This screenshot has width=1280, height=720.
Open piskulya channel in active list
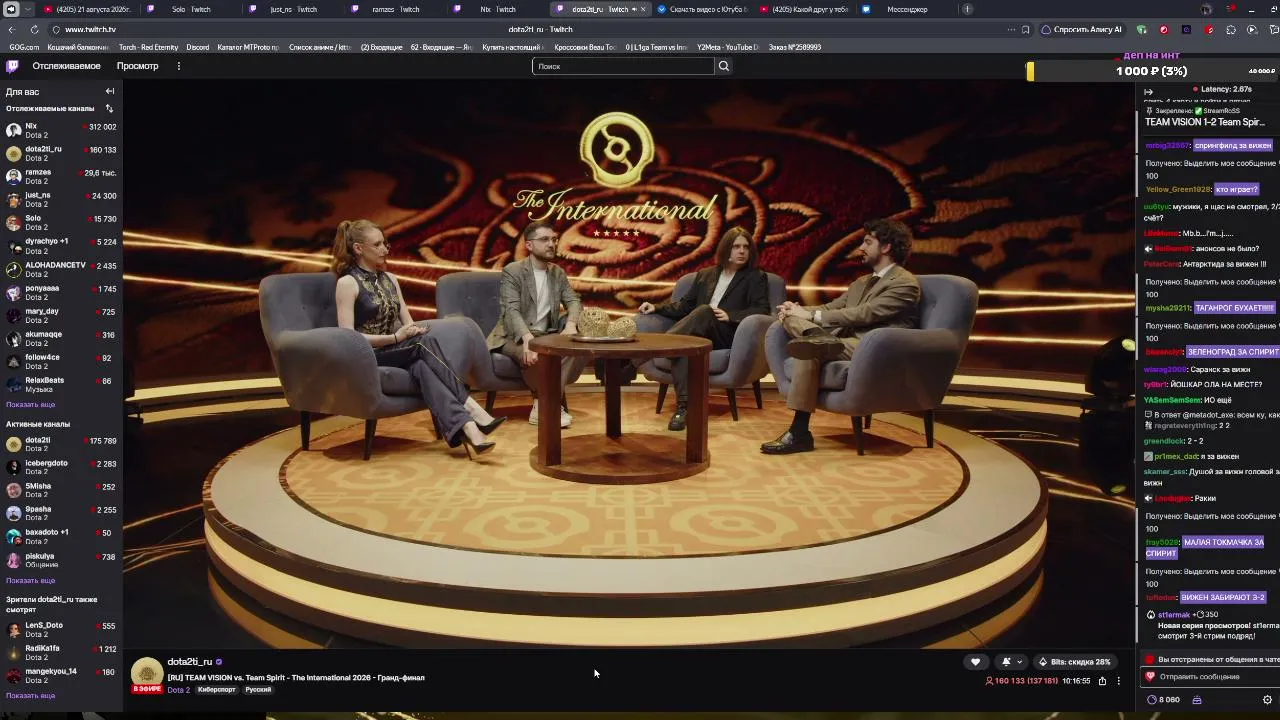click(x=61, y=560)
